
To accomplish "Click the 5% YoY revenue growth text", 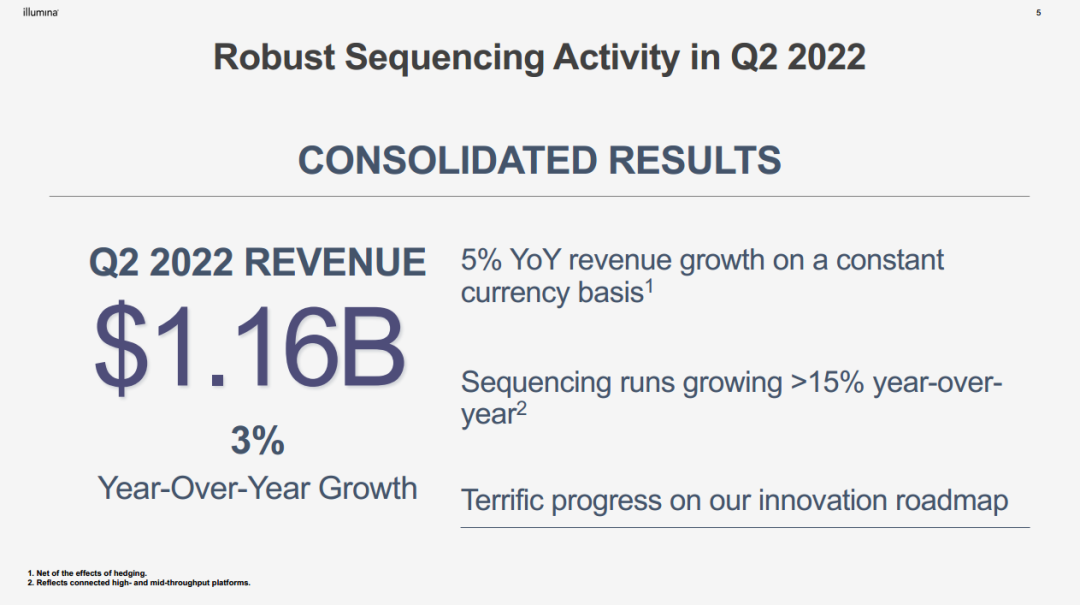I will (x=702, y=276).
